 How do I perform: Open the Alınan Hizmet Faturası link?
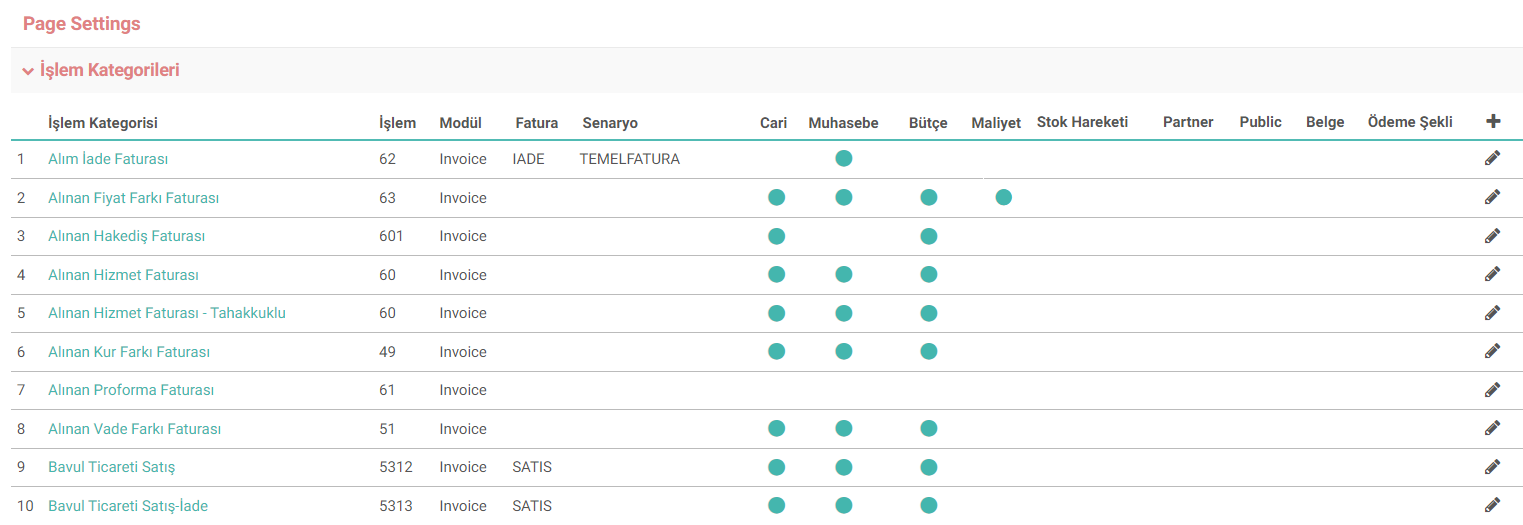click(124, 275)
